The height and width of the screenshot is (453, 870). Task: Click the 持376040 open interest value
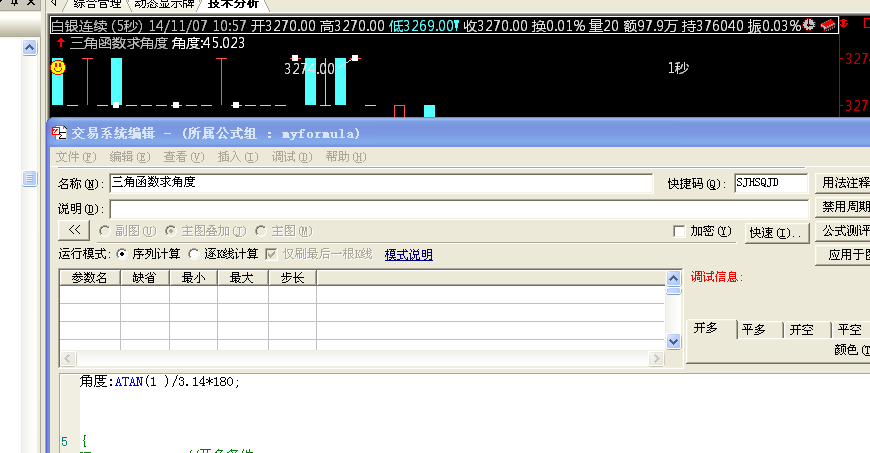tap(712, 26)
